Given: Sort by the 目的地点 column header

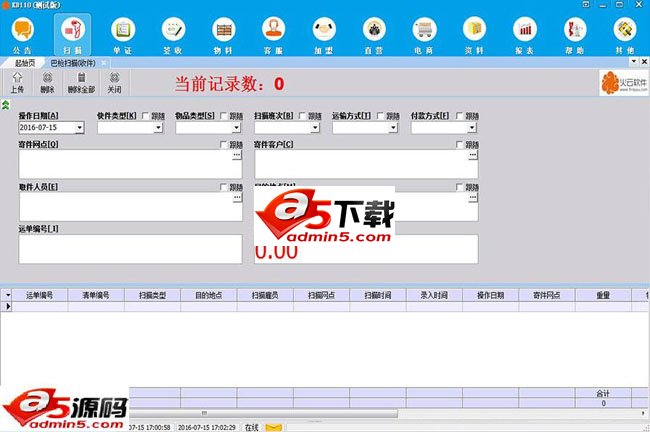Looking at the screenshot, I should point(209,295).
